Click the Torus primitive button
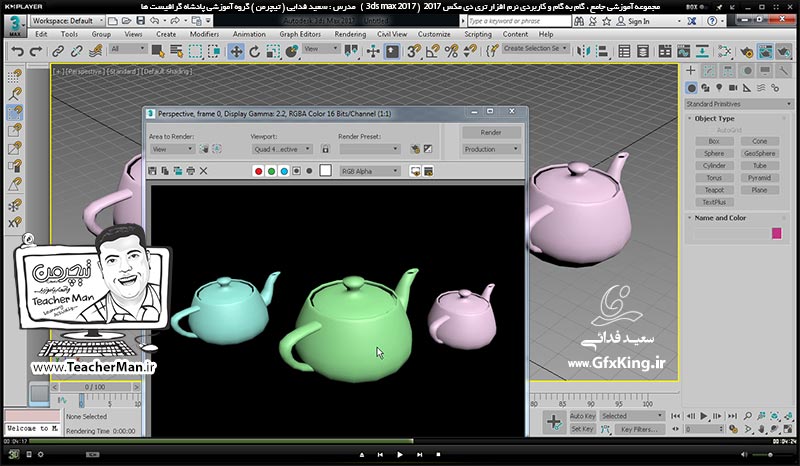 714,178
